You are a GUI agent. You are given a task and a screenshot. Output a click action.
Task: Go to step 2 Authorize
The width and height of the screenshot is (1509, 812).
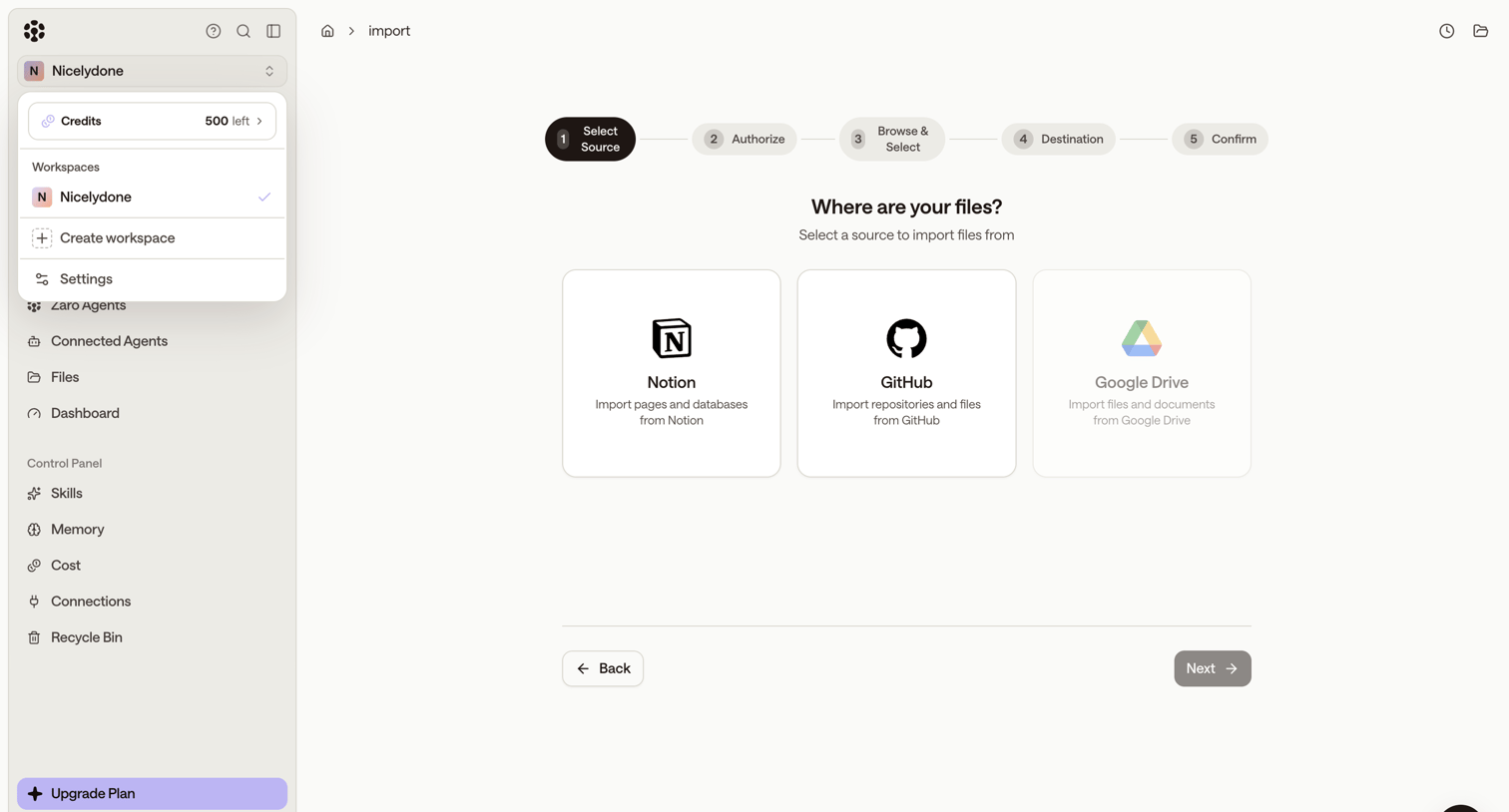coord(745,139)
